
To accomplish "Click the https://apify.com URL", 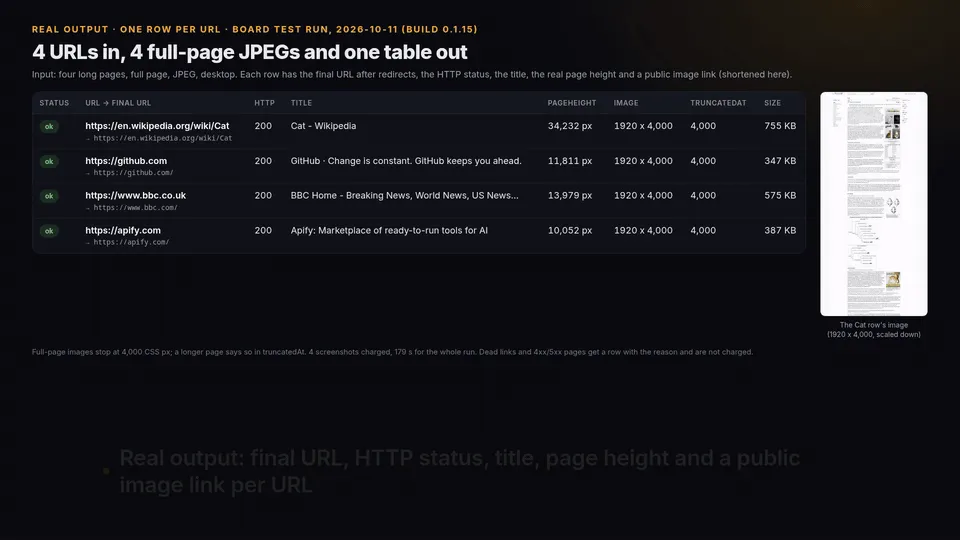I will click(x=122, y=230).
